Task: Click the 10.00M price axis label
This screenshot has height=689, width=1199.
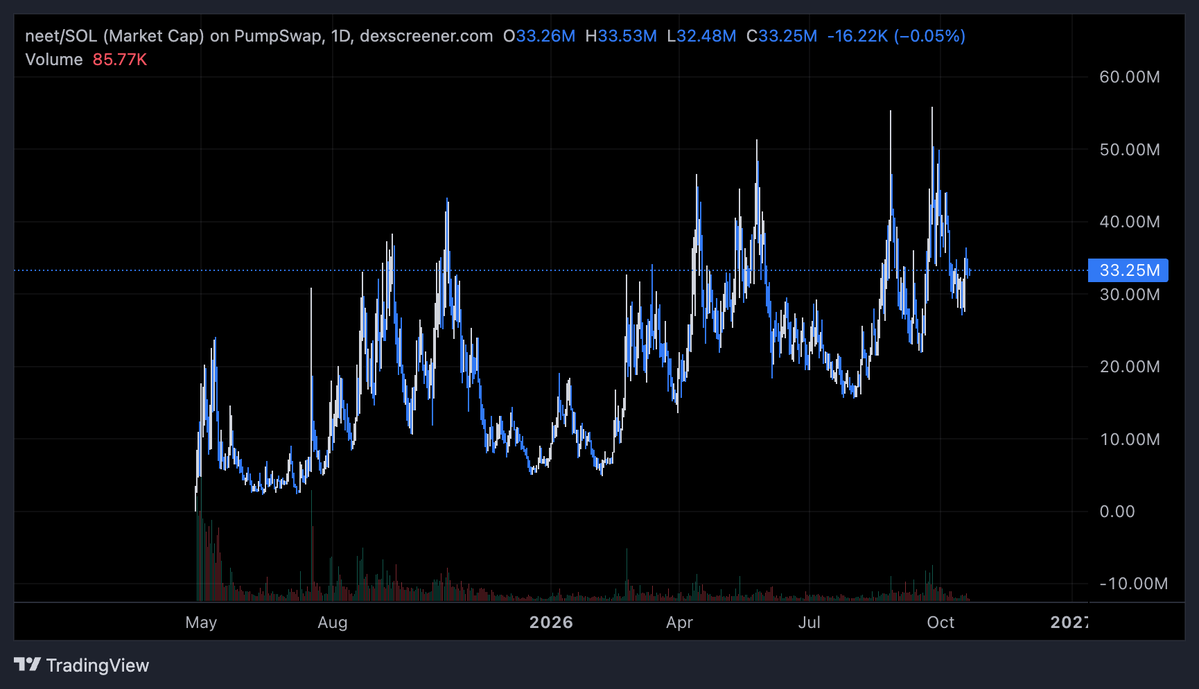Action: pyautogui.click(x=1129, y=439)
